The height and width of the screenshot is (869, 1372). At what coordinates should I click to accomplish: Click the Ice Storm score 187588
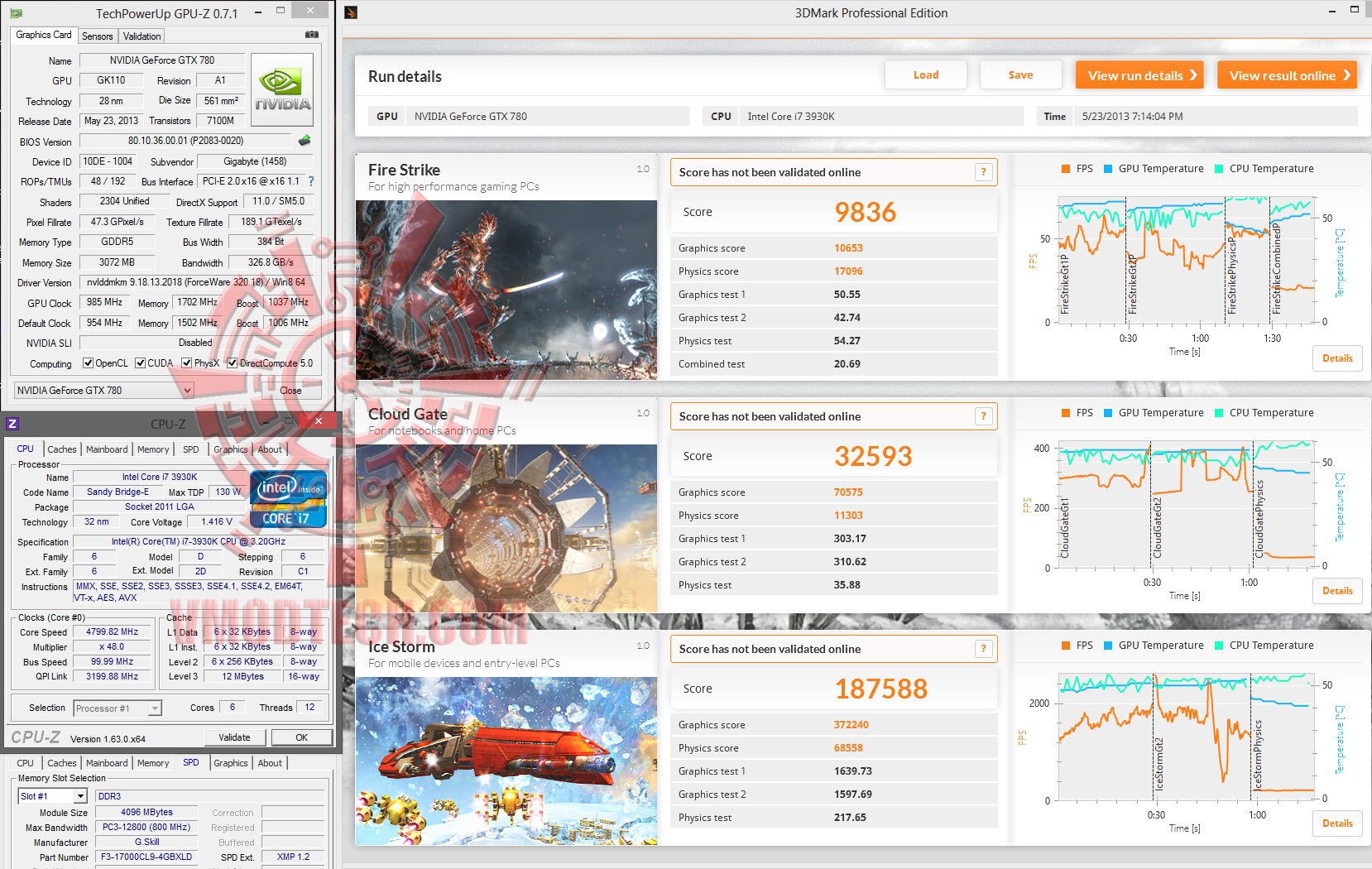point(881,689)
